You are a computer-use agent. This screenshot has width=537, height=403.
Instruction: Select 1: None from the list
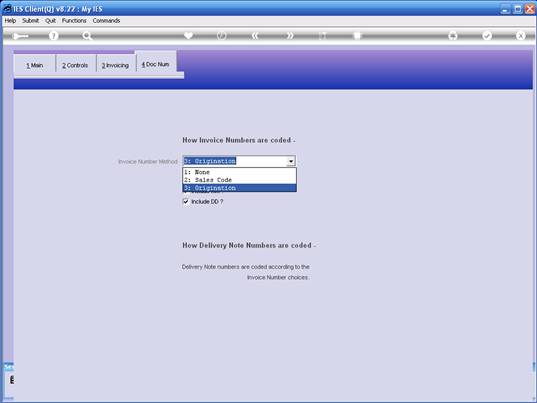tap(239, 172)
